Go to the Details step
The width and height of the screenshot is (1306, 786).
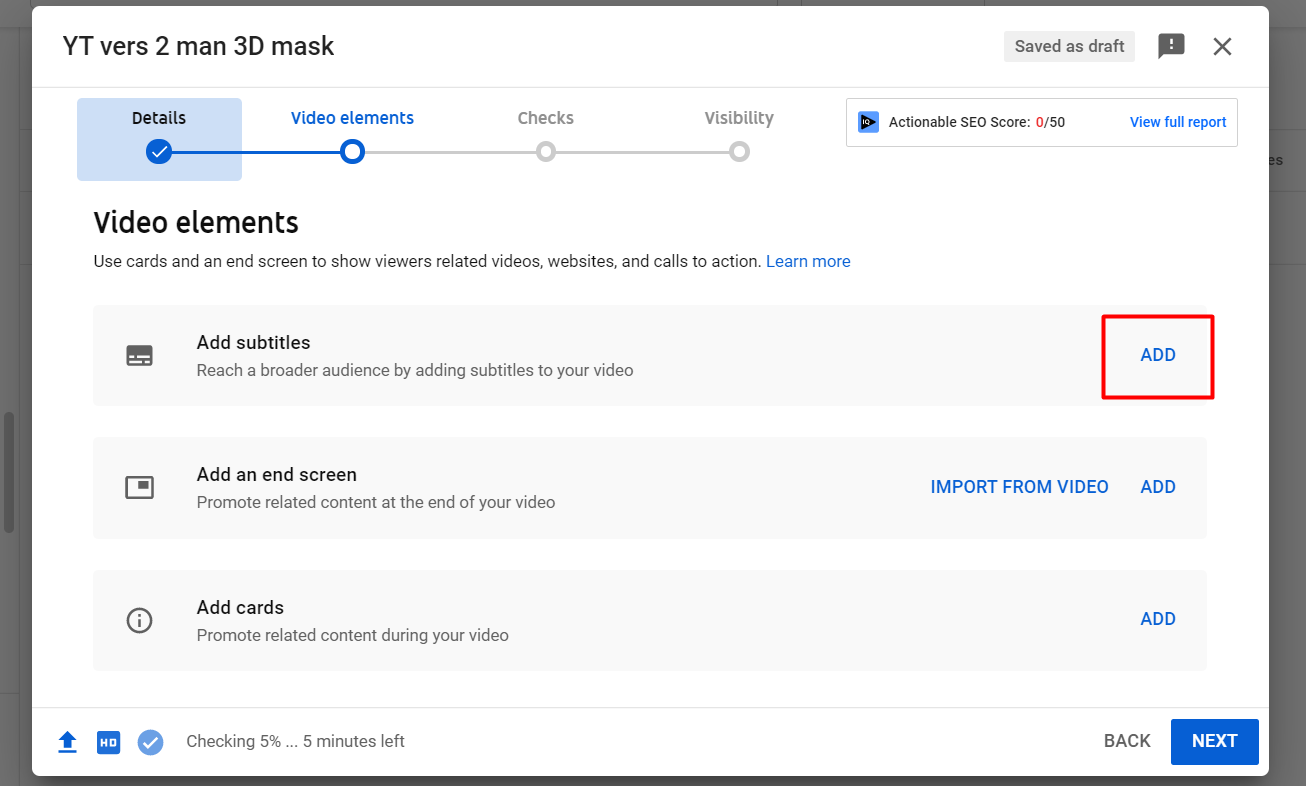159,139
